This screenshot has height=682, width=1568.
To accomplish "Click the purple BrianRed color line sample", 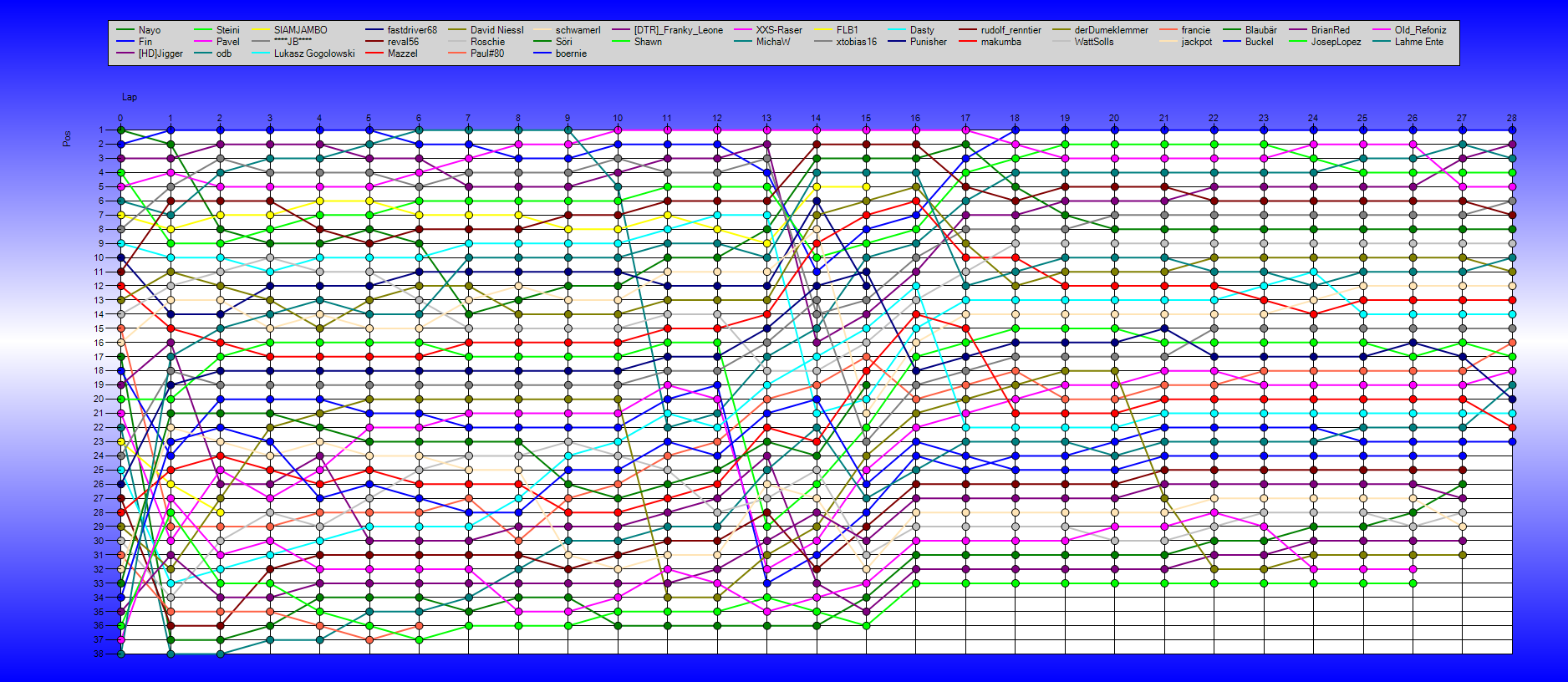I will click(x=1298, y=30).
